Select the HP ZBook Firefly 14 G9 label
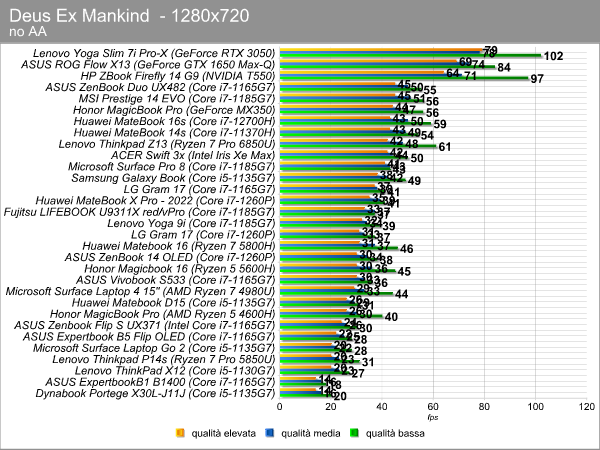Screen dimensions: 600x450 pos(178,76)
